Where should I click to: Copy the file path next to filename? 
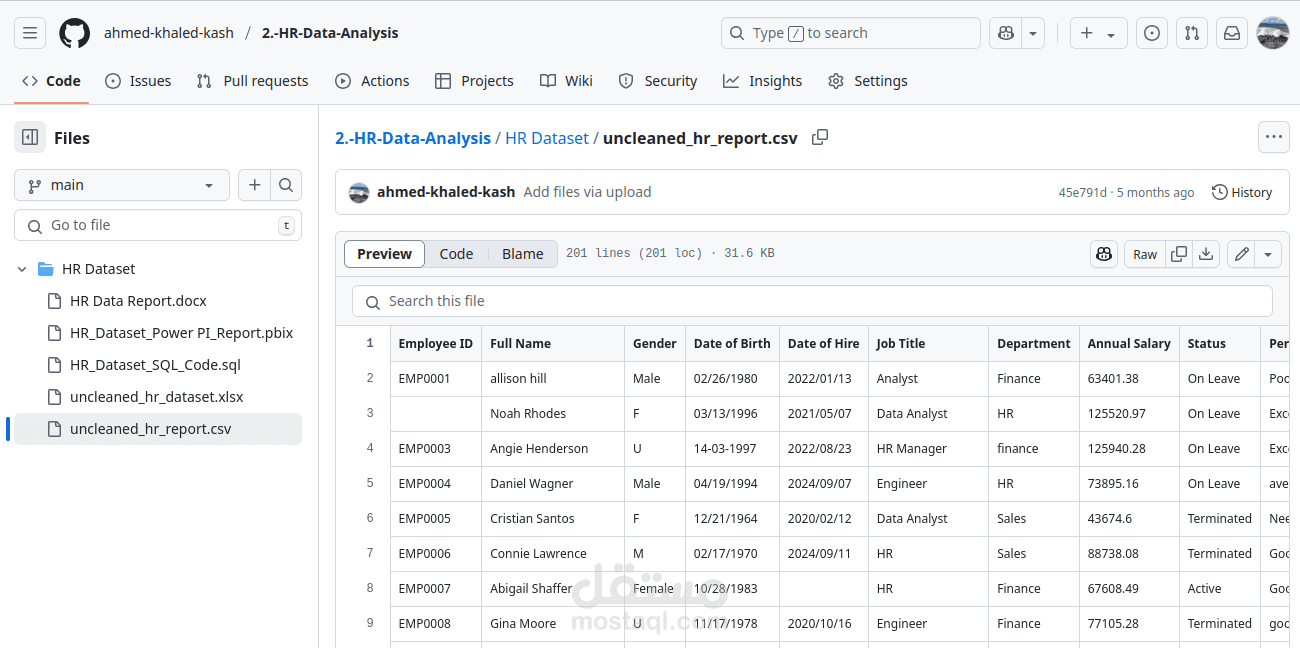(820, 137)
